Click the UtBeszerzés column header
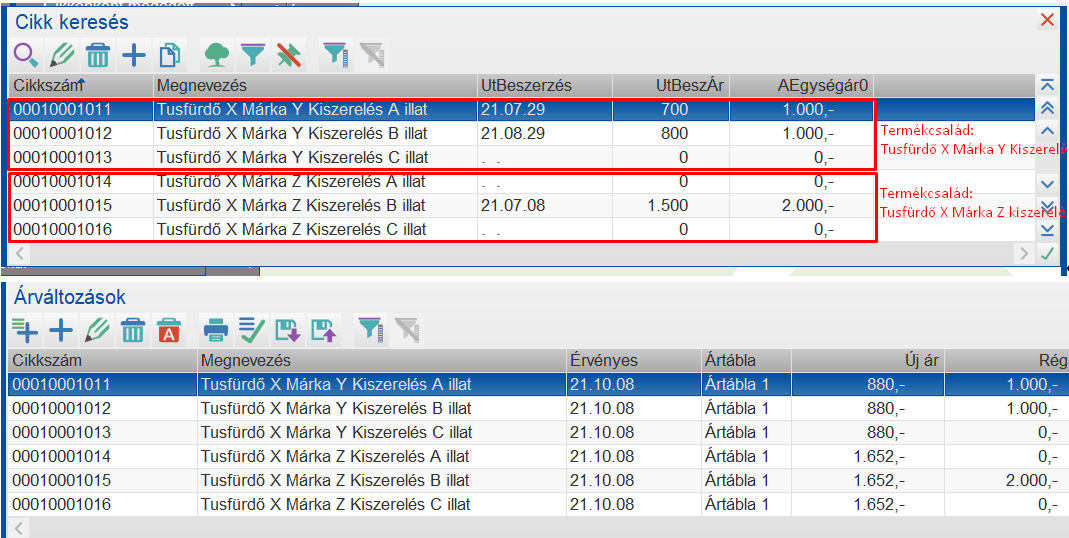Viewport: 1069px width, 538px height. pyautogui.click(x=545, y=85)
